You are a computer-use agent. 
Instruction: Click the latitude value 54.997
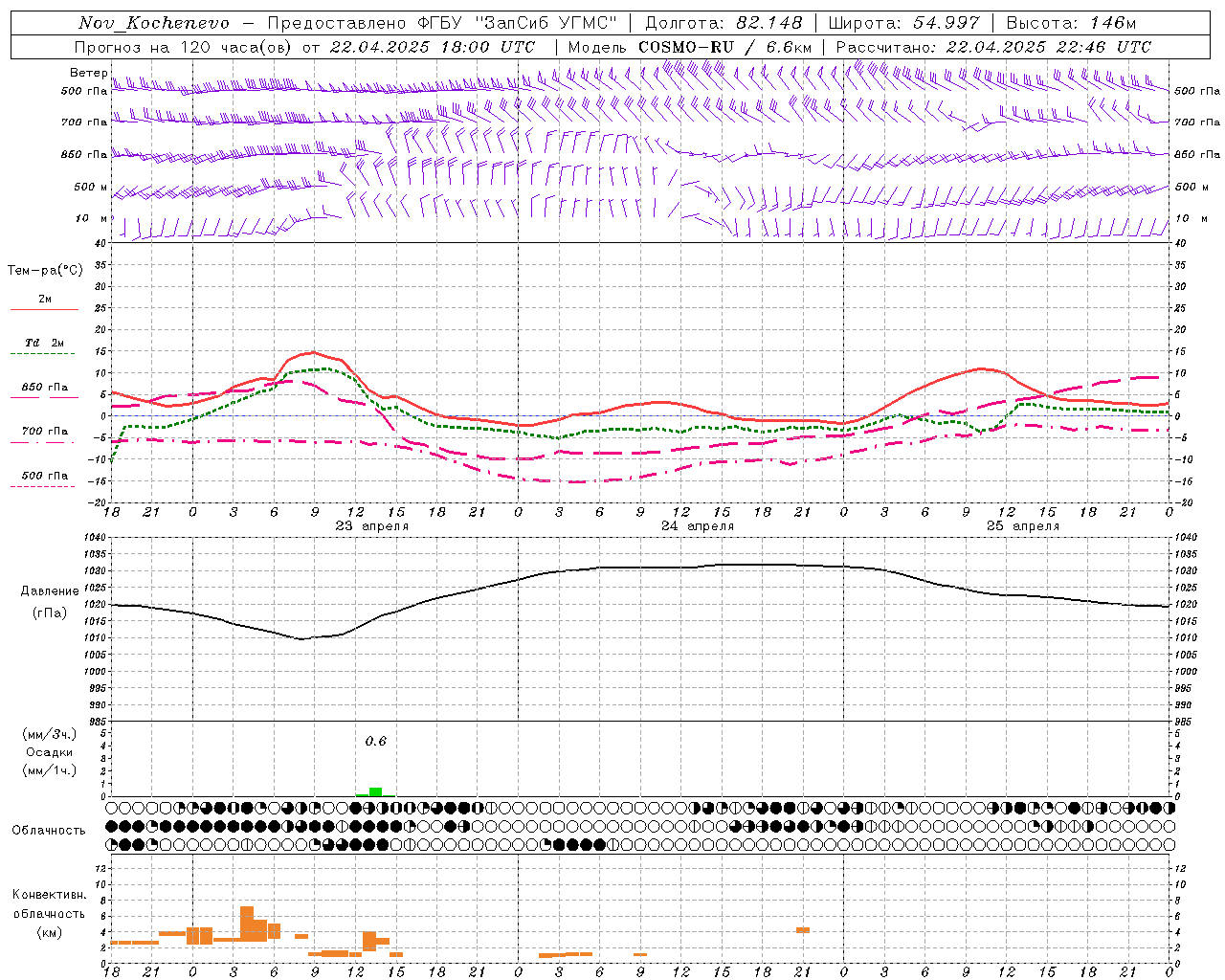click(x=947, y=23)
